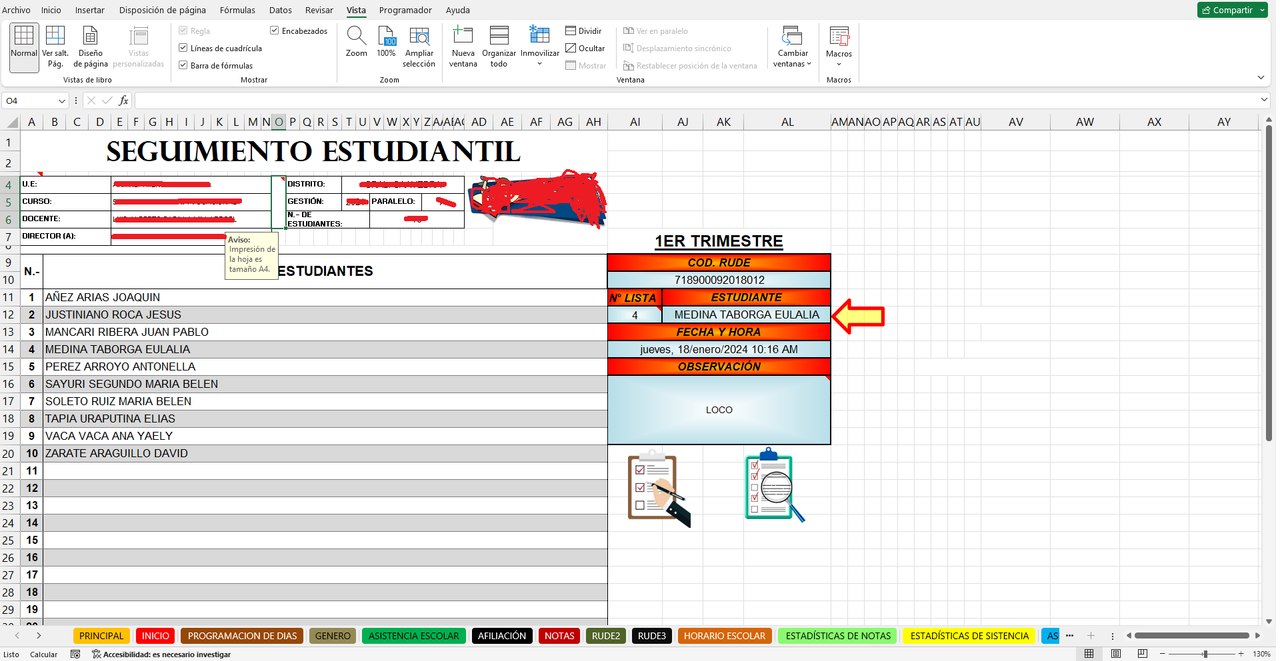Click the 130% zoom level
Screen dimensions: 1280x661
point(1263,654)
